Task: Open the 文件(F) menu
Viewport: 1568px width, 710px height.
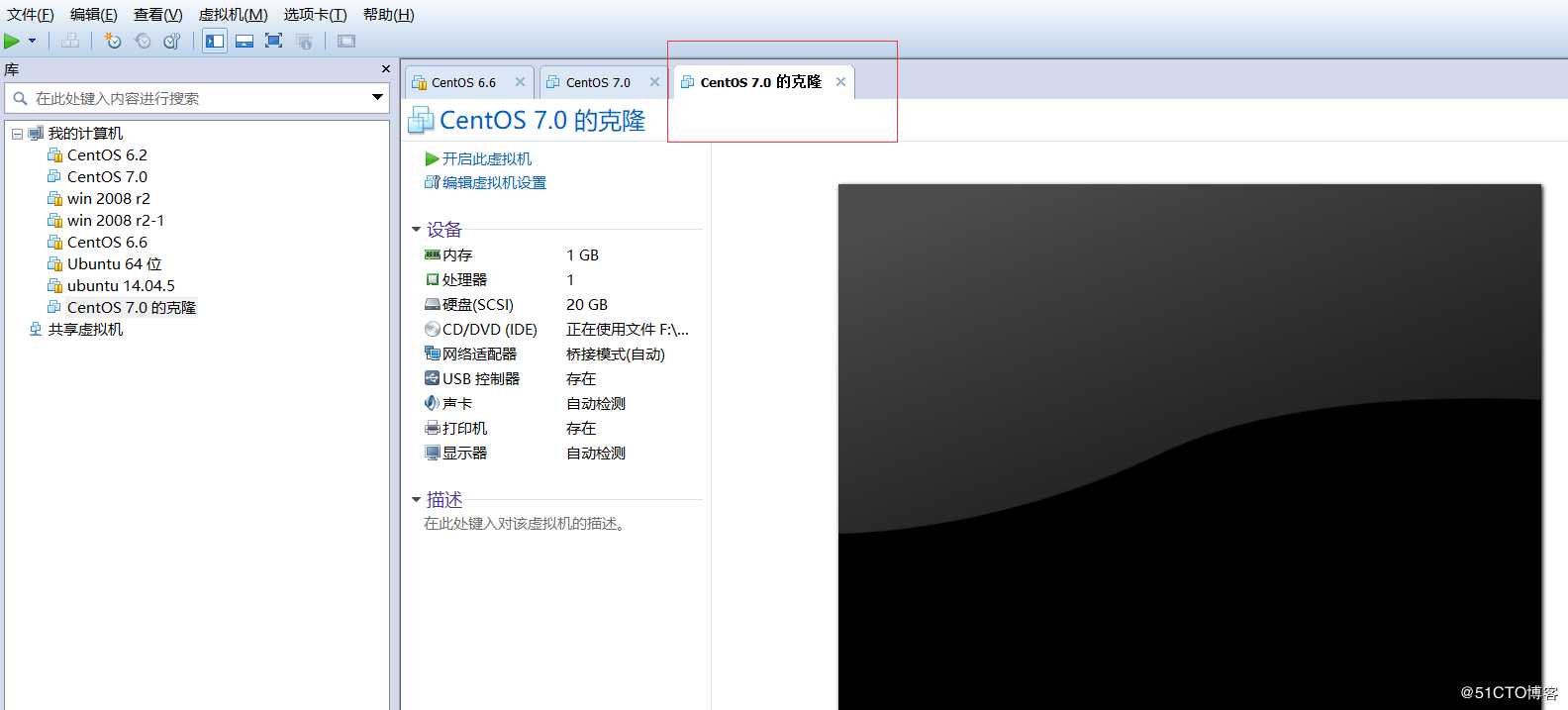Action: point(30,15)
